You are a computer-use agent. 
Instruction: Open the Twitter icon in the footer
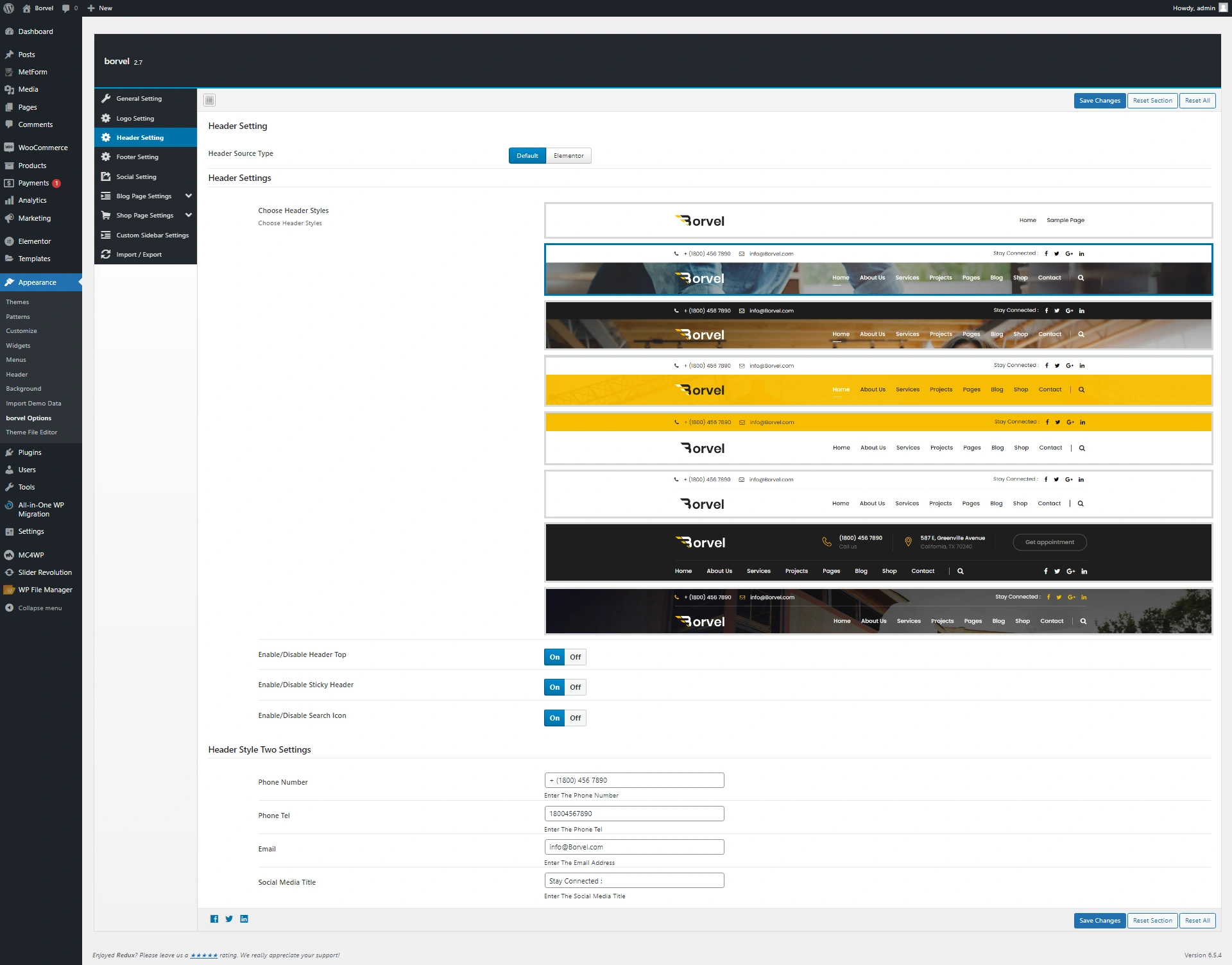point(229,919)
